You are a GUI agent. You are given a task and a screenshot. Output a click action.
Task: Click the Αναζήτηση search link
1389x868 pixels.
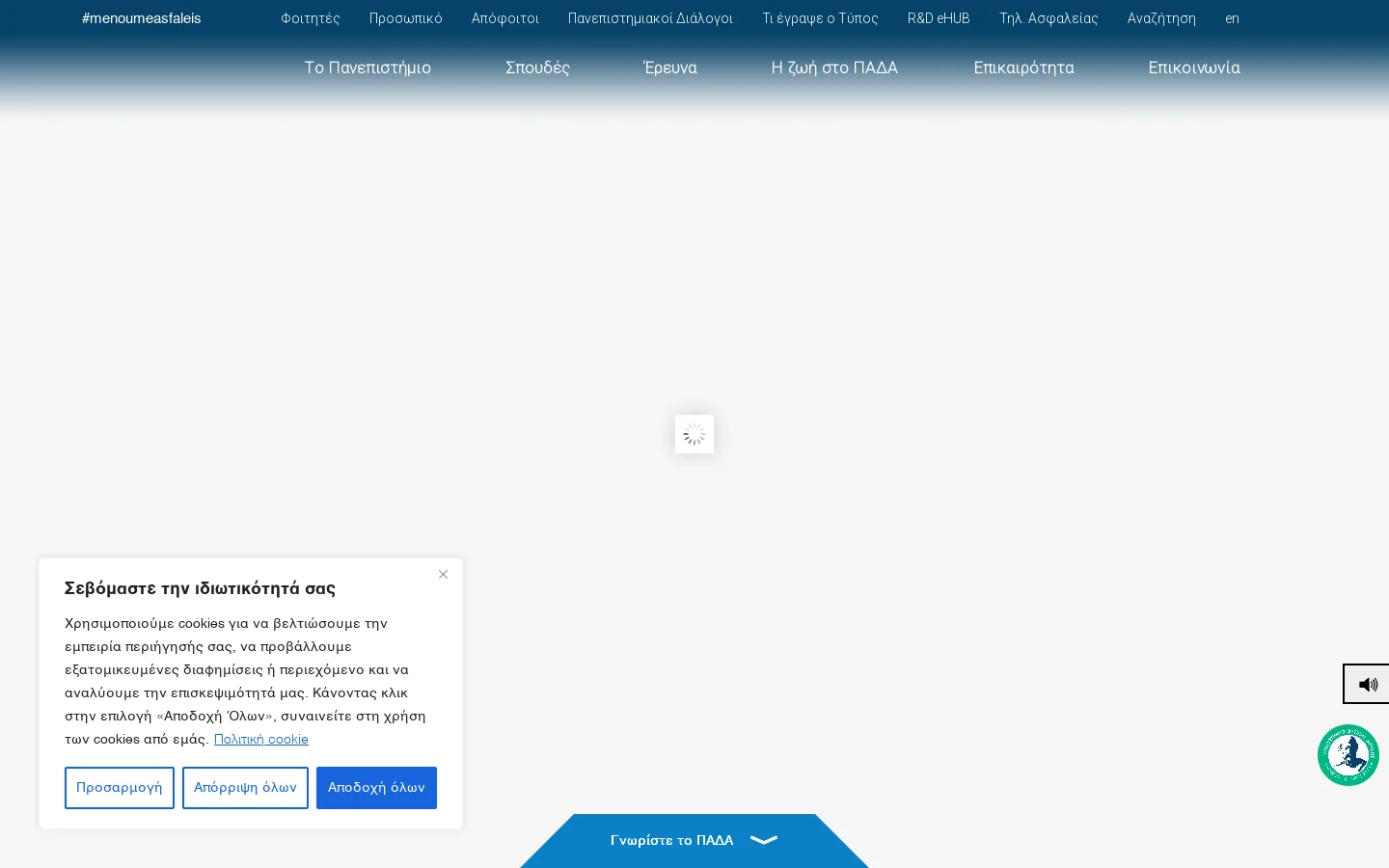1161,18
